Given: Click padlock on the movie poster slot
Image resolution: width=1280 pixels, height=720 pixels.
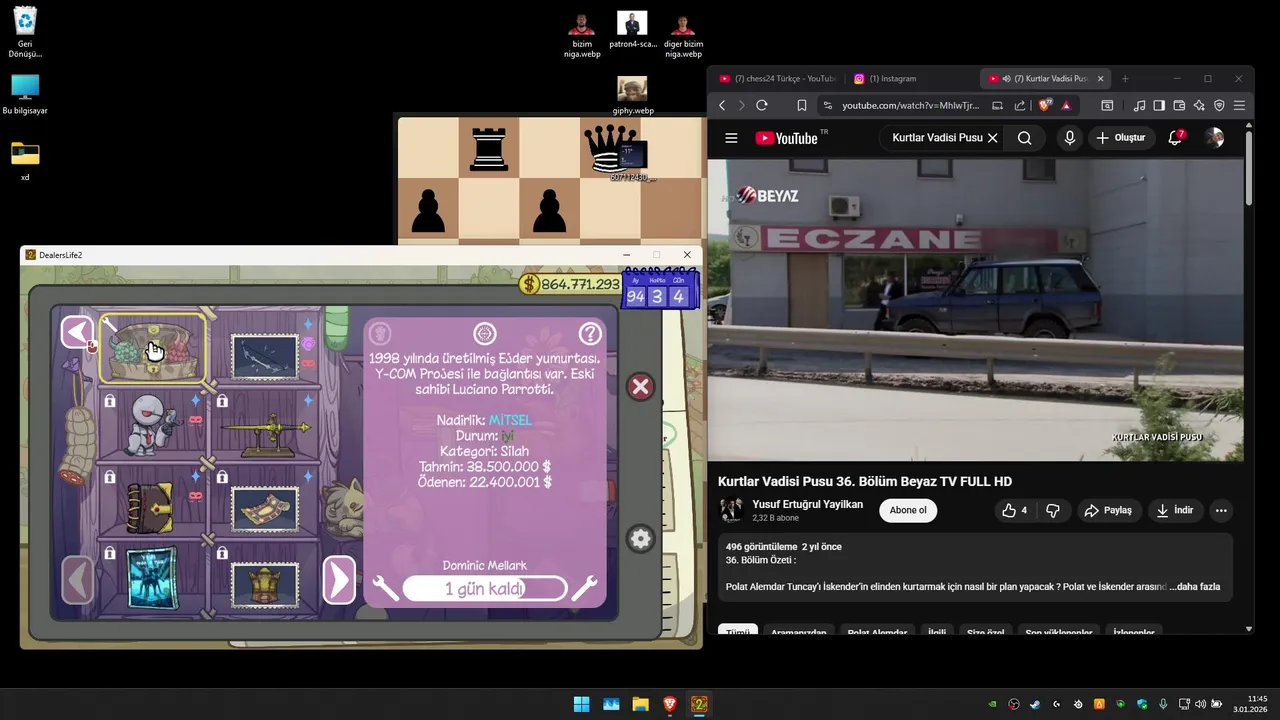Looking at the screenshot, I should pos(110,552).
